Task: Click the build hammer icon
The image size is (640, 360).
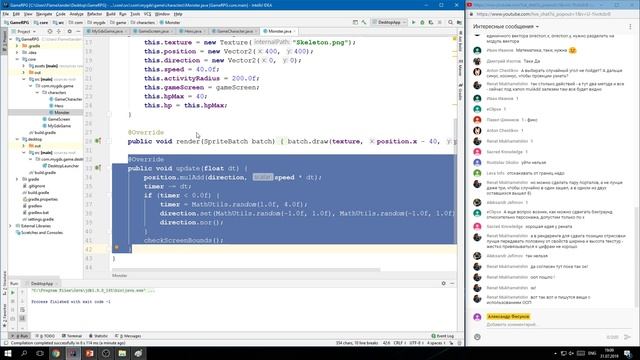Action: pyautogui.click(x=364, y=22)
